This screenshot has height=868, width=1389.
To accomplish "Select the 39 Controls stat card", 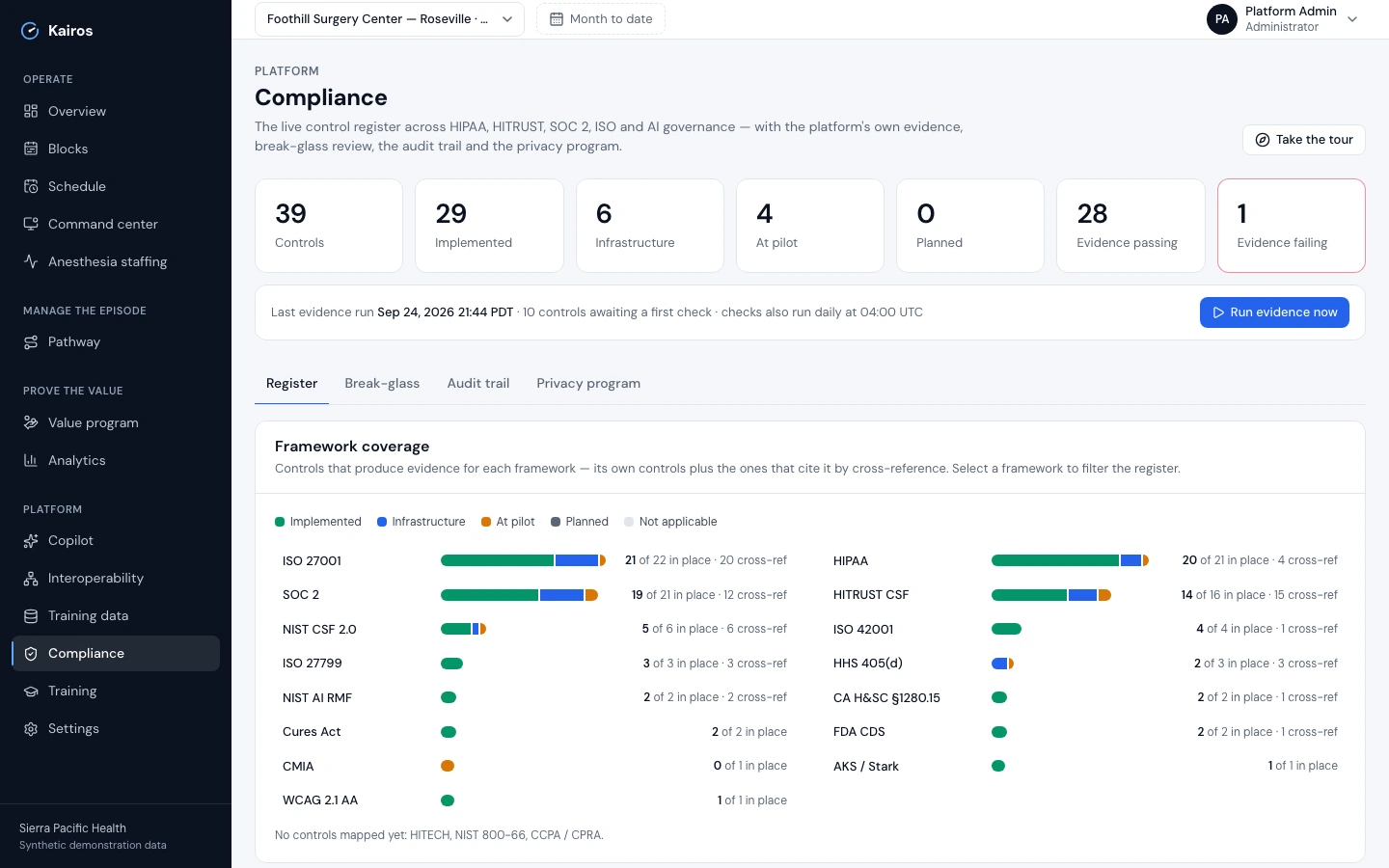I will [x=329, y=226].
